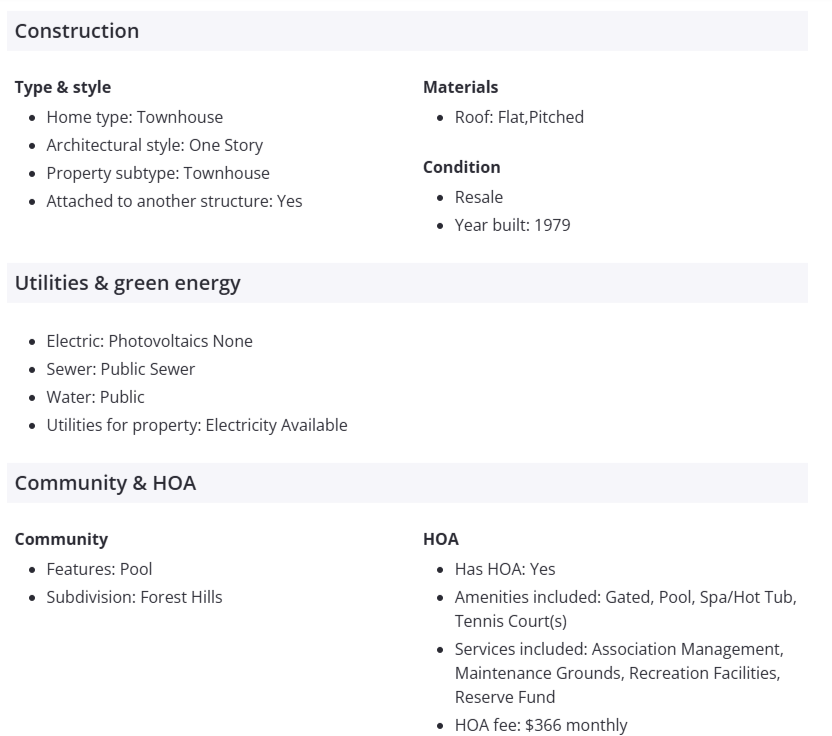Click the Sewer: Public Sewer entry

click(120, 369)
